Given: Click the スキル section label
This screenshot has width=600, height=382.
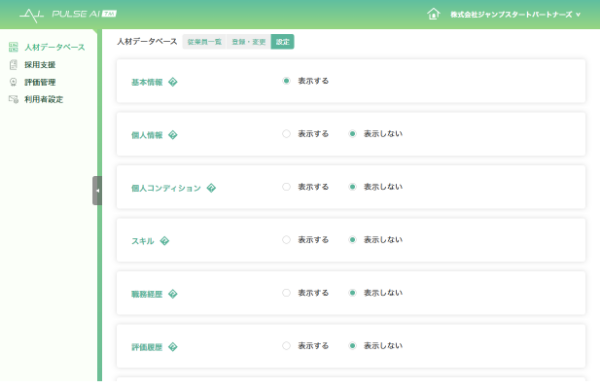Looking at the screenshot, I should tap(143, 241).
